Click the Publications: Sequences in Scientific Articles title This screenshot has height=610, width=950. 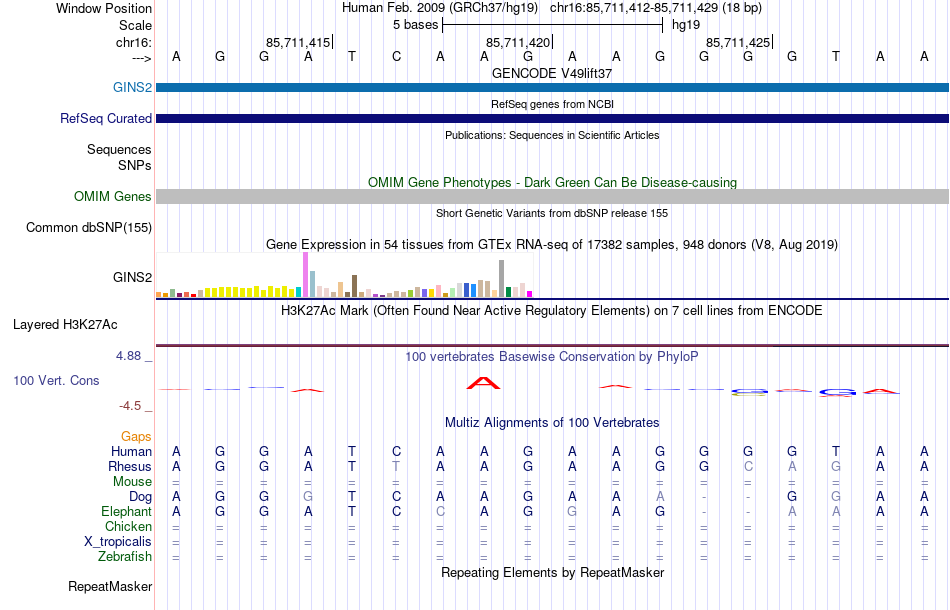tap(552, 135)
